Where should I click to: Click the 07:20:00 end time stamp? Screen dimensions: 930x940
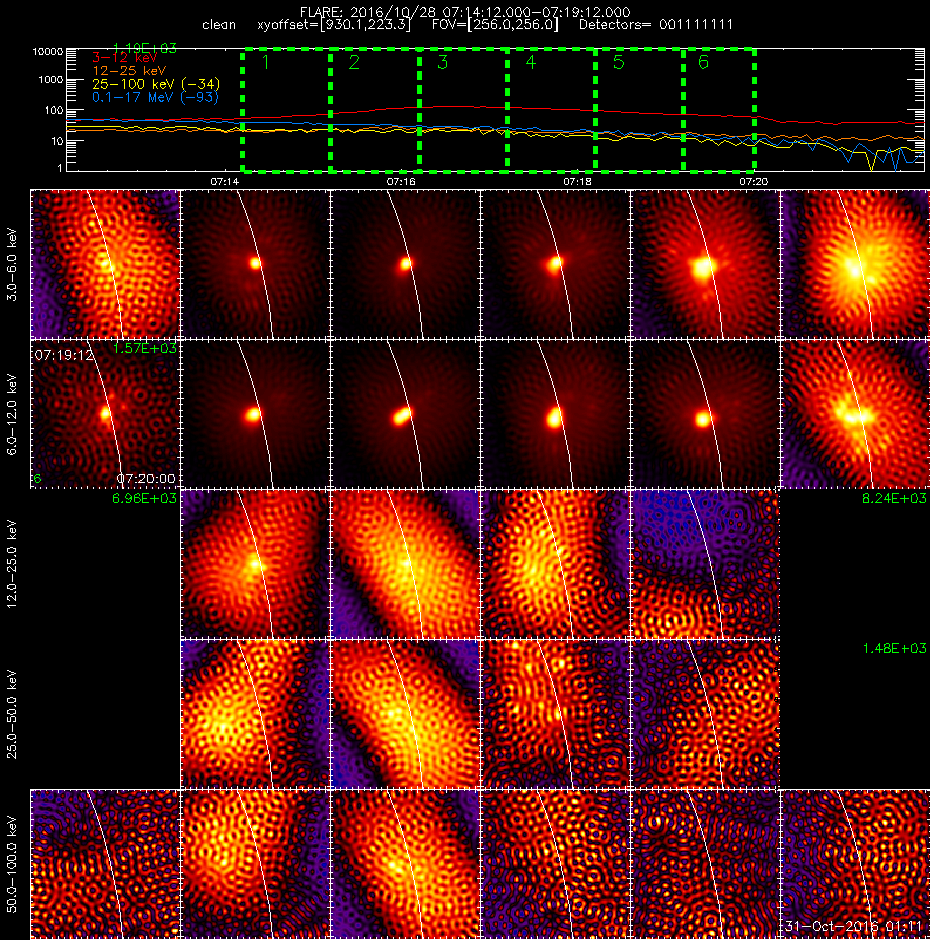pyautogui.click(x=146, y=478)
